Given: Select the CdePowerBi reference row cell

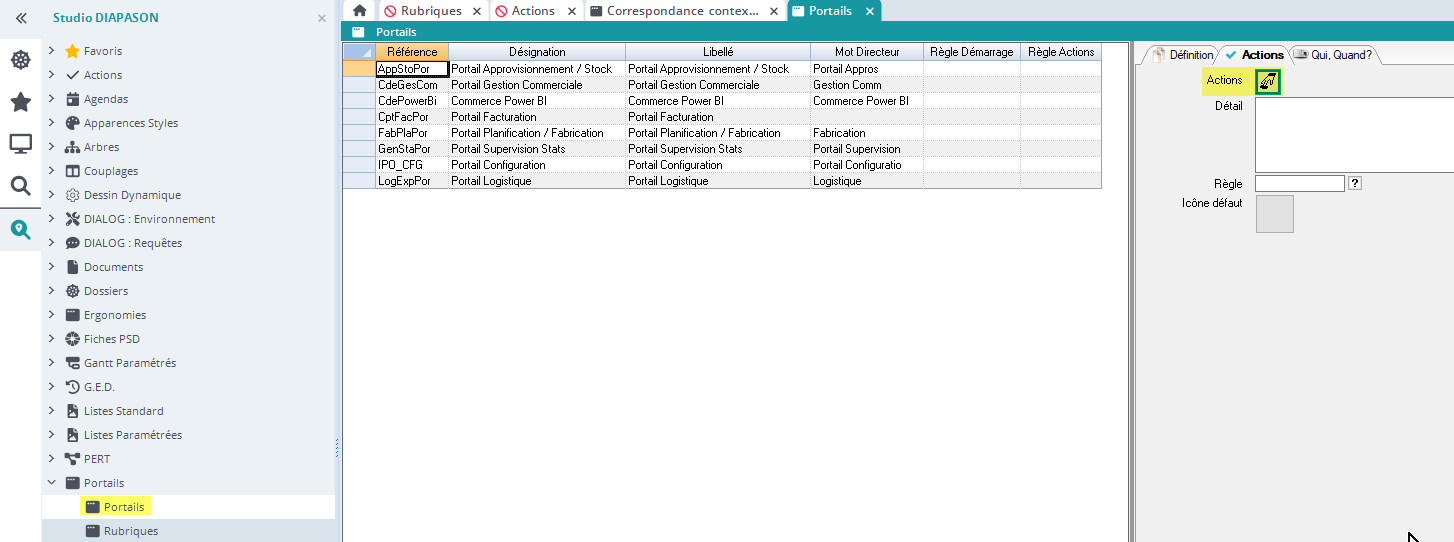Looking at the screenshot, I should click(410, 101).
